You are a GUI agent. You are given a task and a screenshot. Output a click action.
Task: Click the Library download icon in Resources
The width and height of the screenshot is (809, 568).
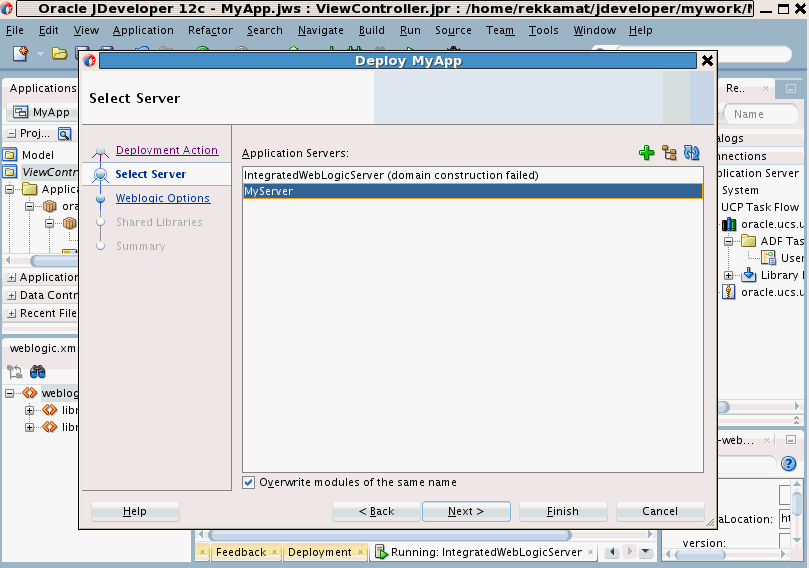749,275
